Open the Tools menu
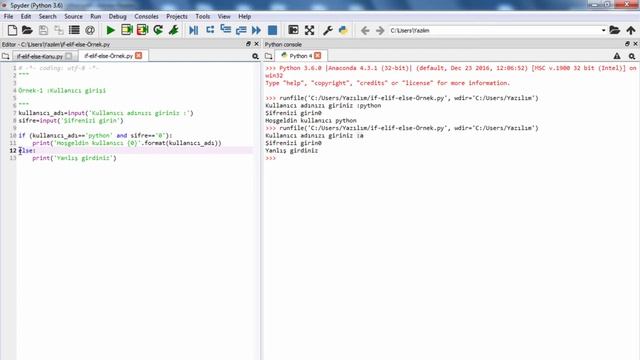 pos(202,16)
